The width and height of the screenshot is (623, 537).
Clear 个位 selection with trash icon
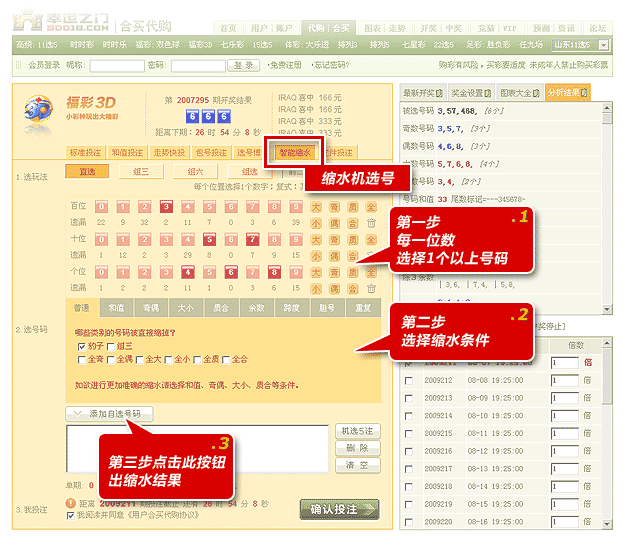(371, 289)
